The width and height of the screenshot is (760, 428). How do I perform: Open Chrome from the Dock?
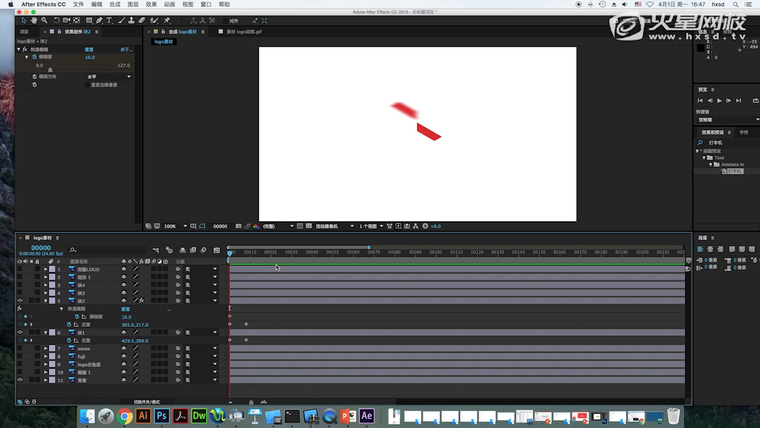[x=125, y=415]
